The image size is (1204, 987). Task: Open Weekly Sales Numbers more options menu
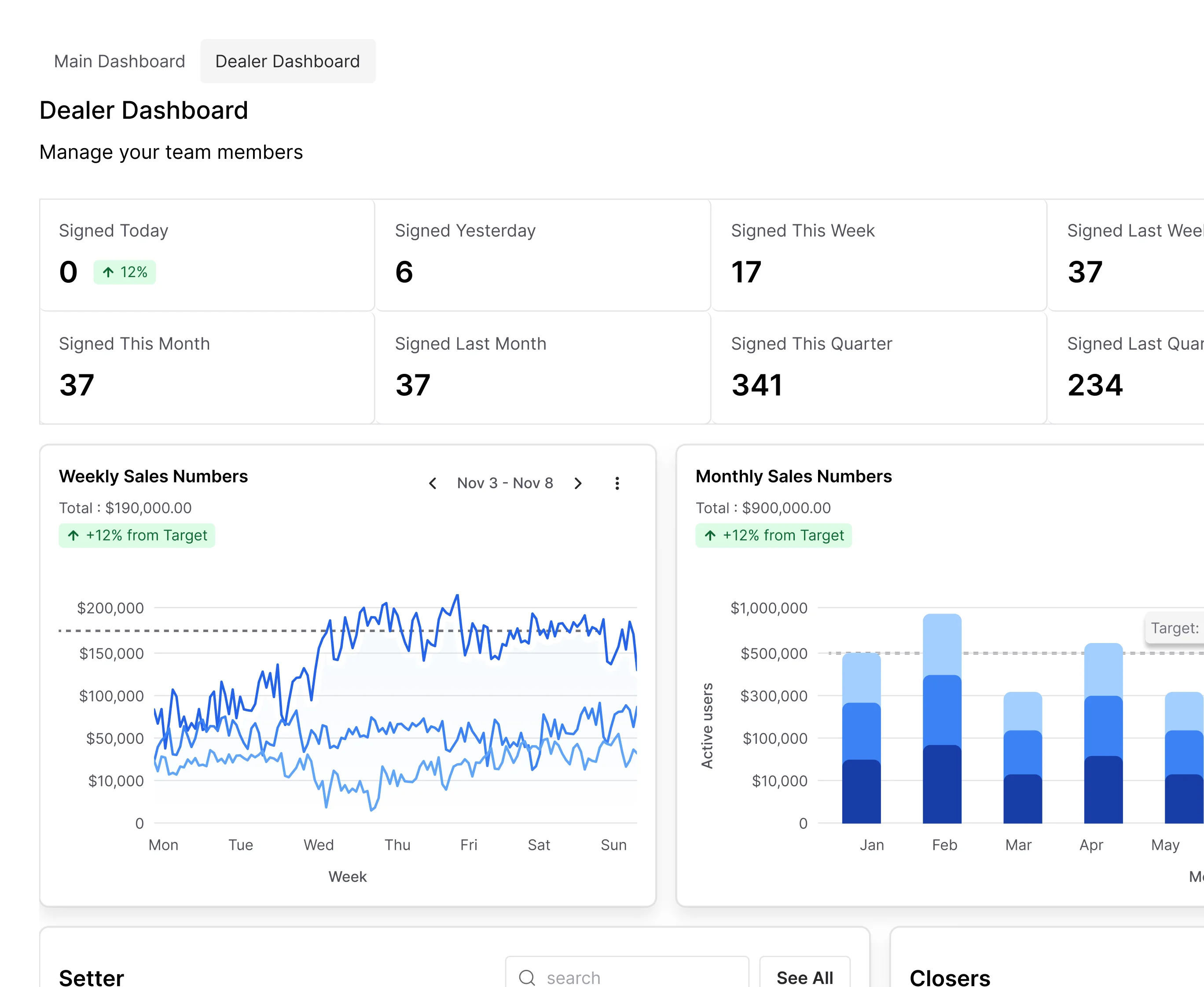click(x=617, y=483)
